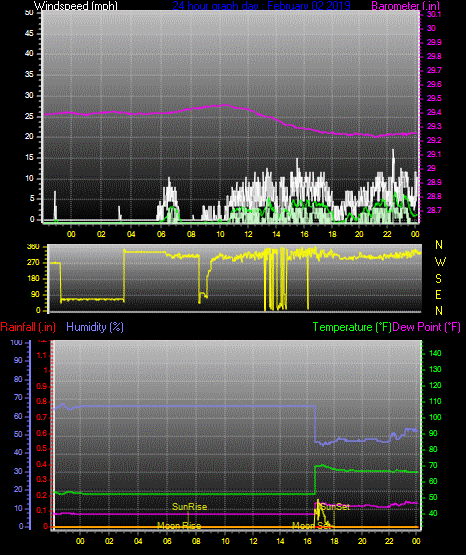Click the "29.7" barometer axis value
Image resolution: width=466 pixels, height=555 pixels.
pyautogui.click(x=434, y=70)
